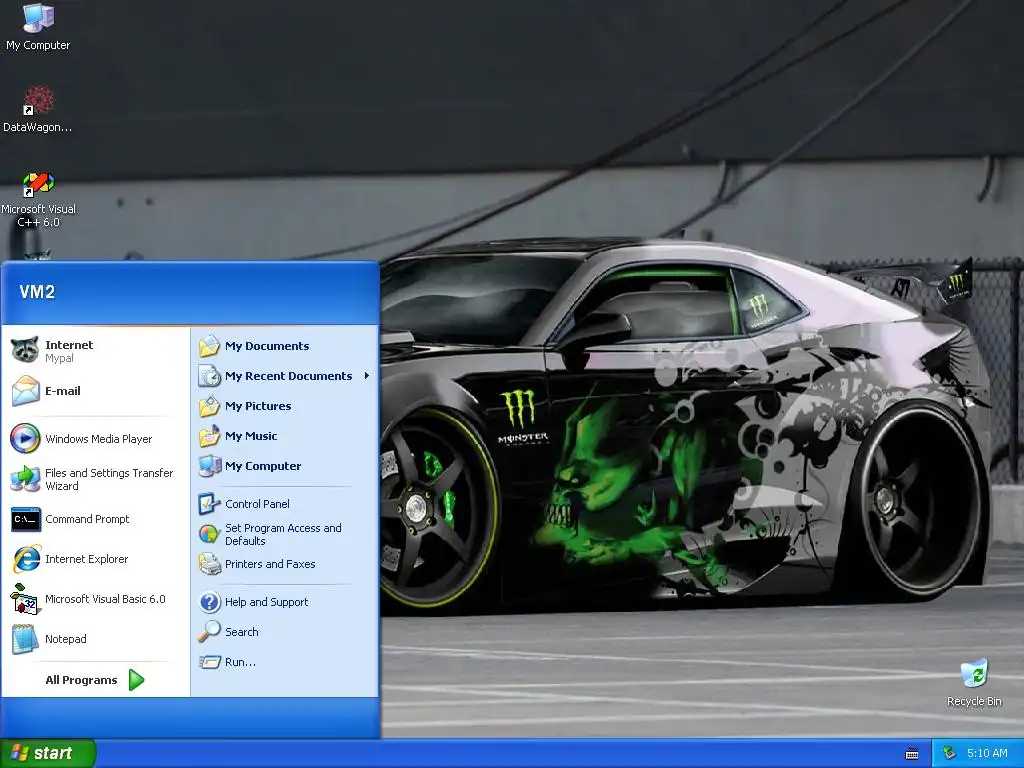
Task: Open the My Documents menu entry
Action: pos(284,346)
